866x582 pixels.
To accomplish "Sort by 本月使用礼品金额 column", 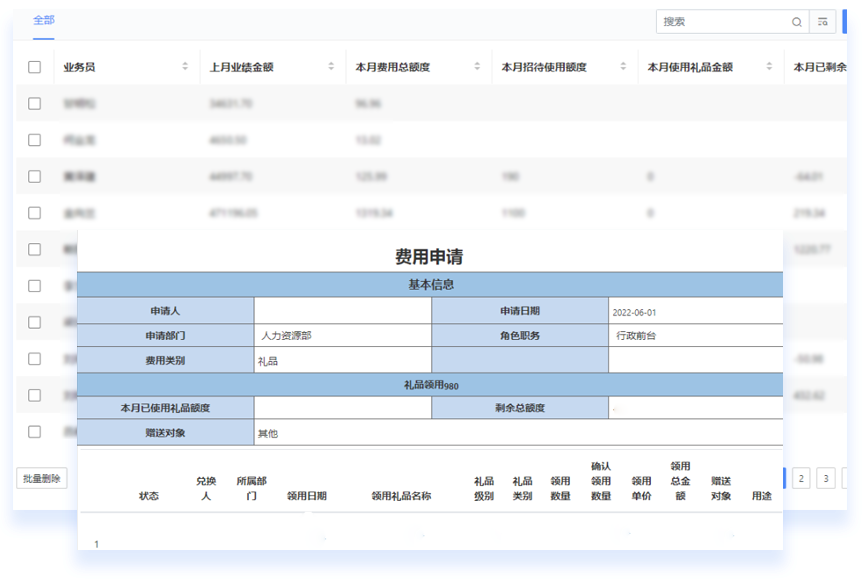I will coord(769,67).
